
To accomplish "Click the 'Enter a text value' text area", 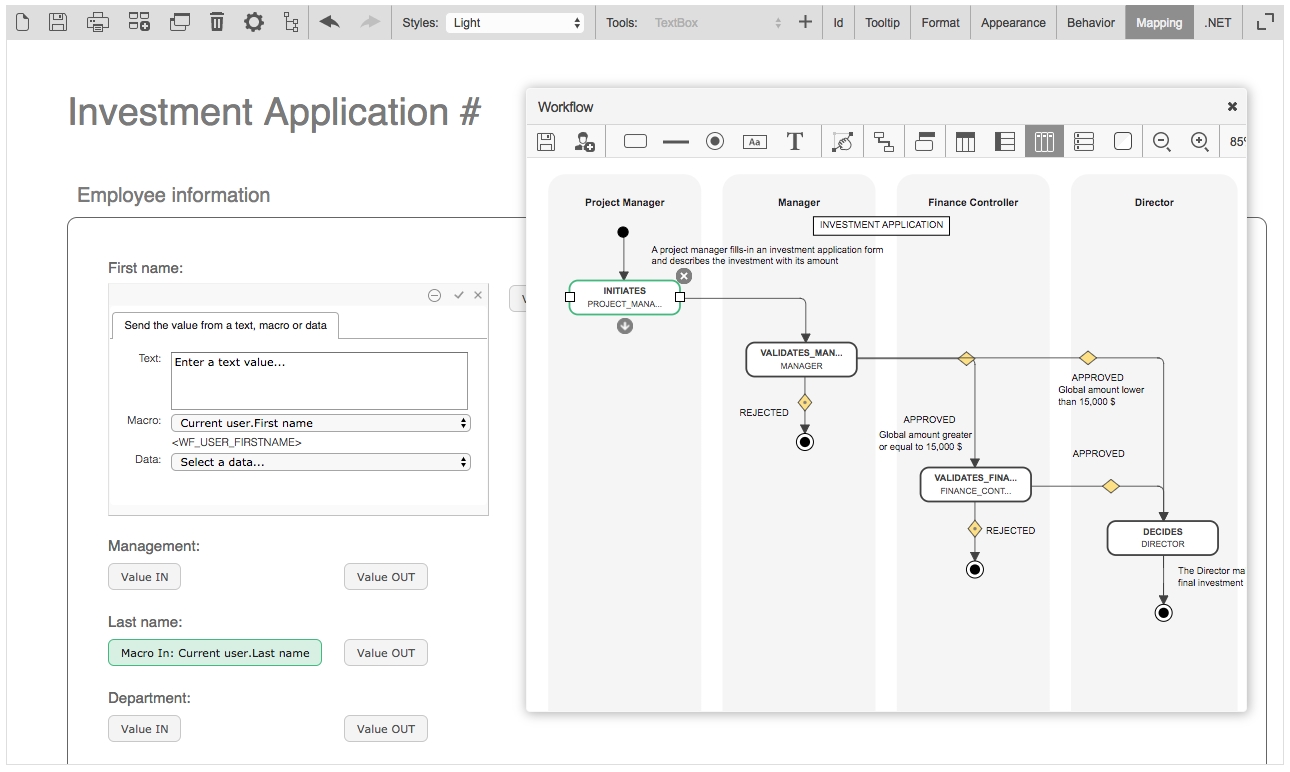I will point(319,380).
